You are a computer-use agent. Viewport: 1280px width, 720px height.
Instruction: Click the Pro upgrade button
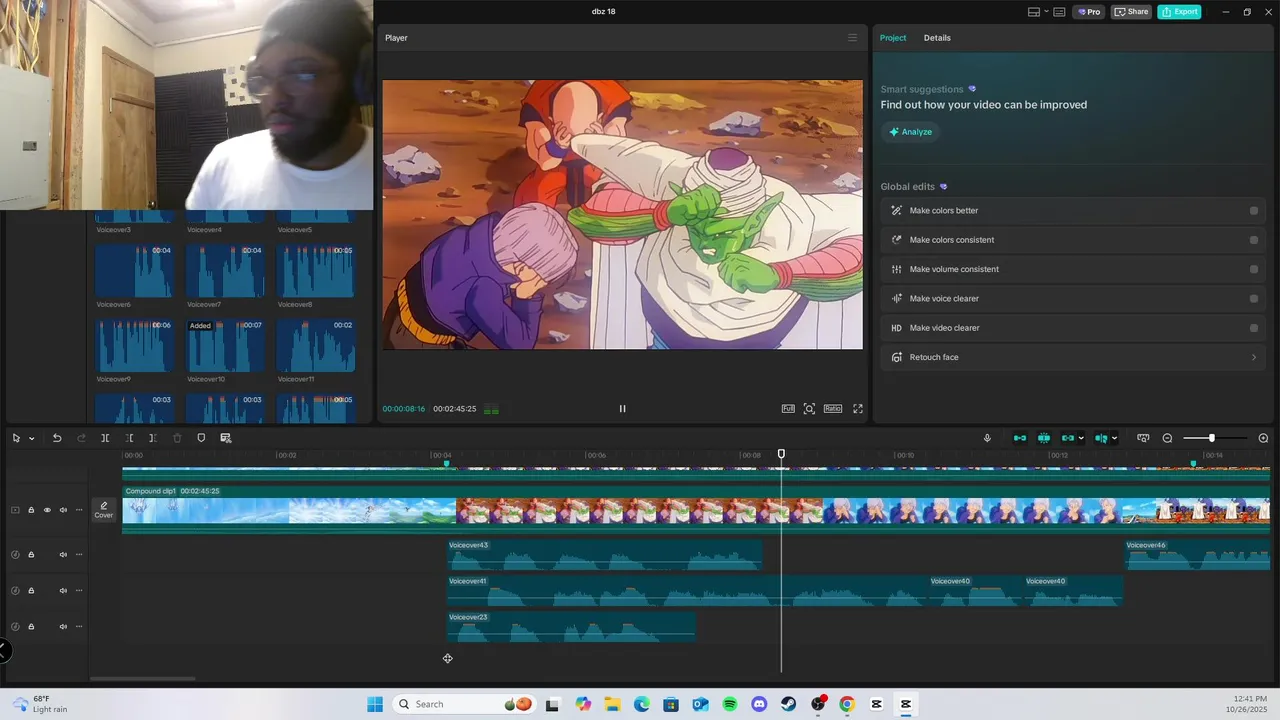coord(1089,12)
